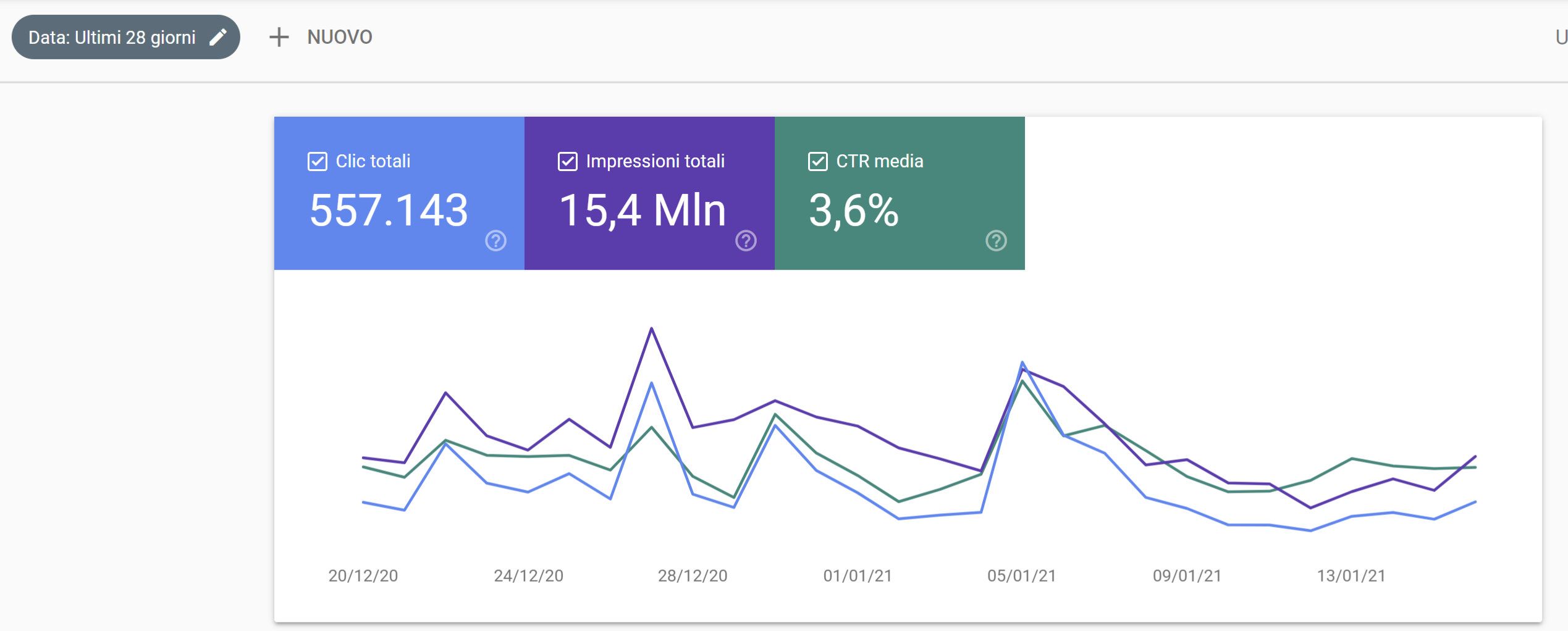
Task: Open help icon in Impressioni totali card
Action: click(x=746, y=241)
